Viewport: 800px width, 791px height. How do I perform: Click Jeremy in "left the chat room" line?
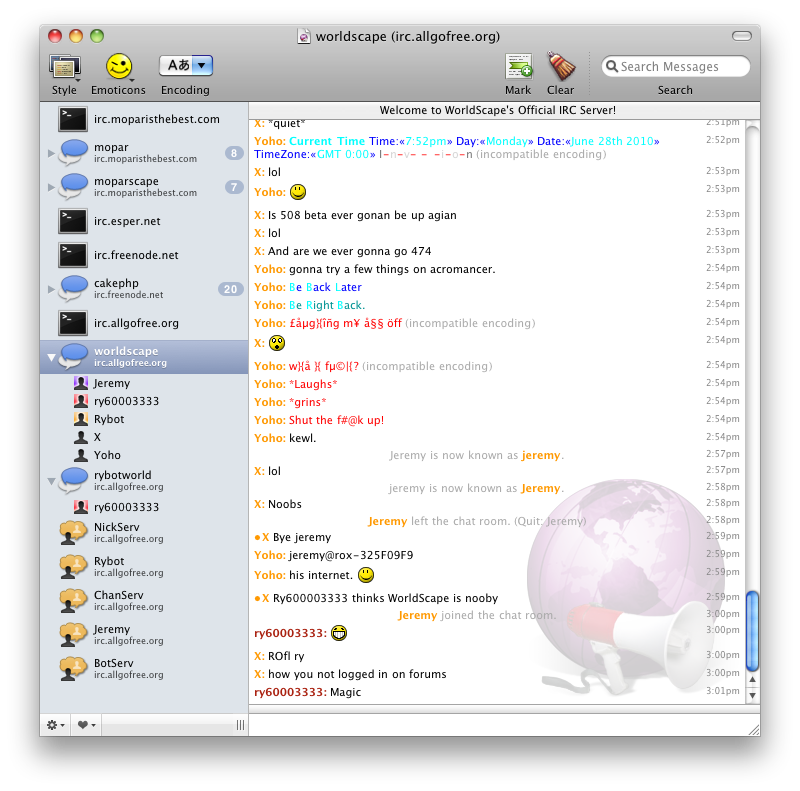388,521
